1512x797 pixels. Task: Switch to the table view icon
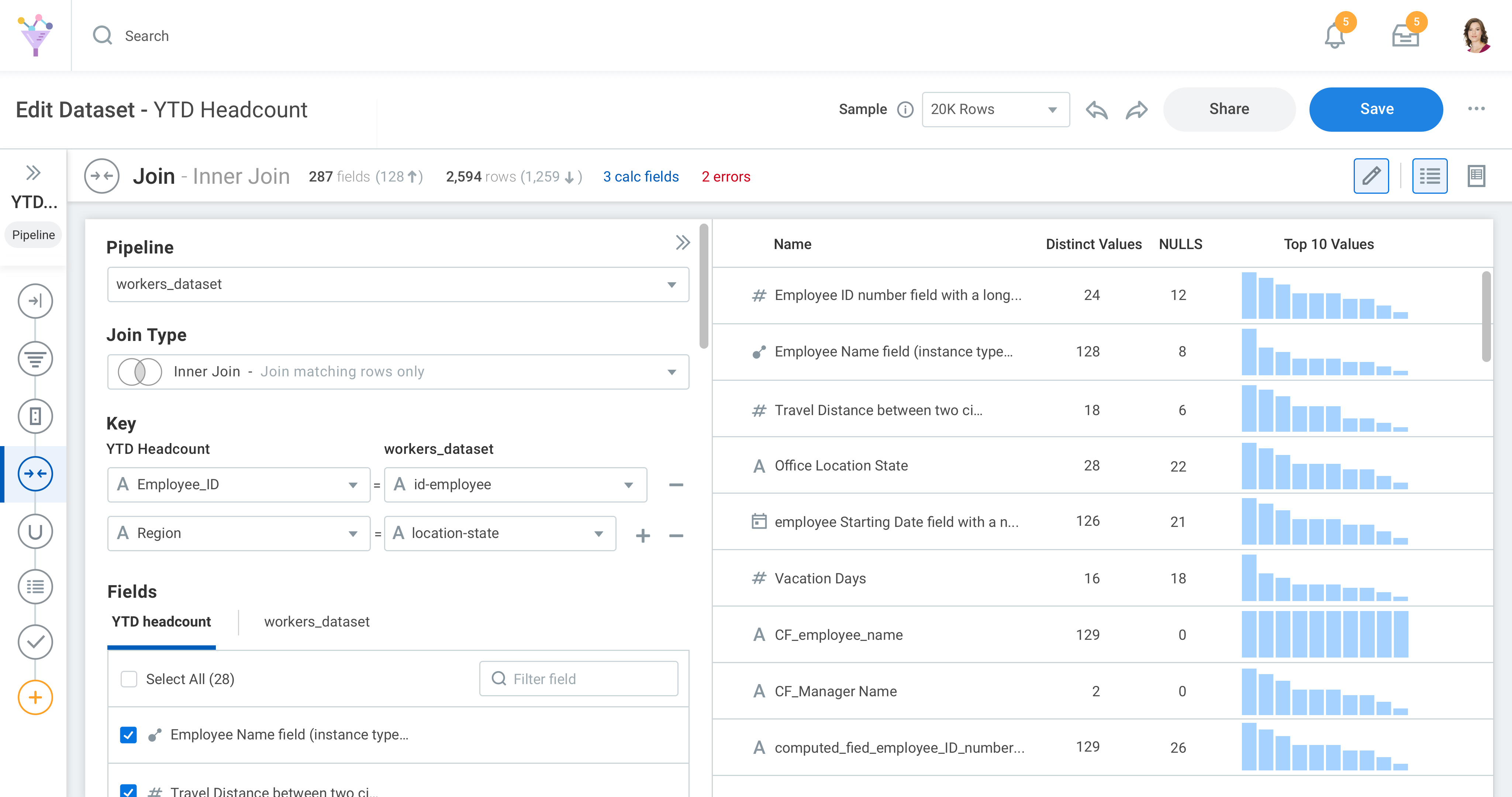pos(1475,176)
